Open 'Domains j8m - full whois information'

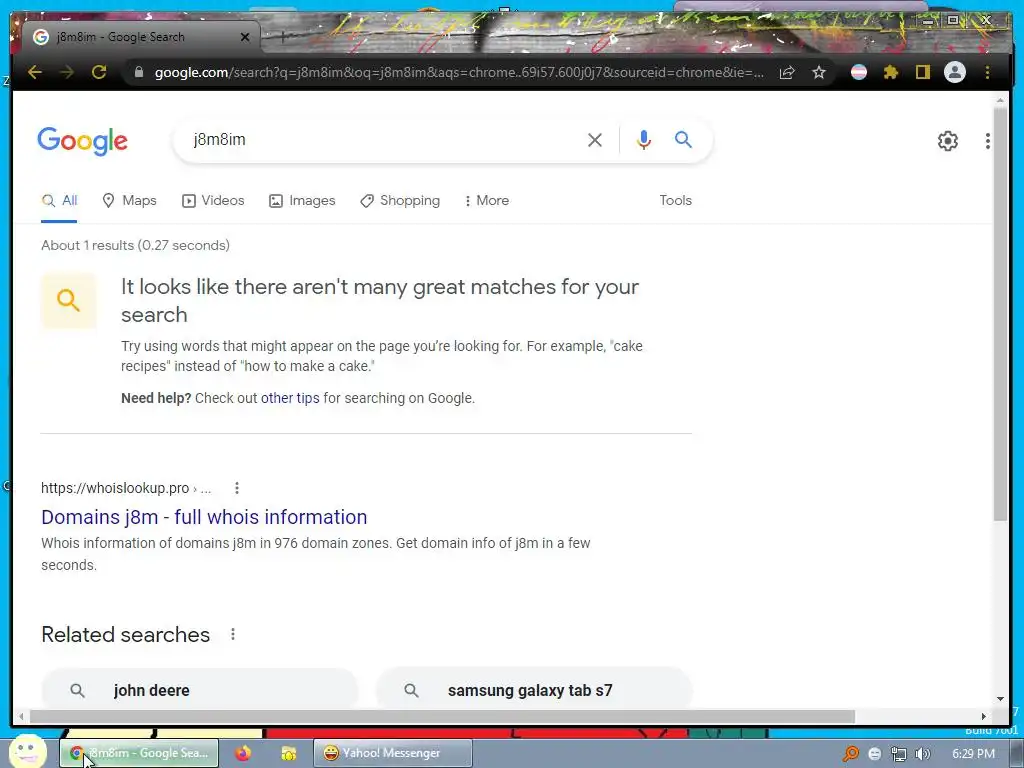204,517
